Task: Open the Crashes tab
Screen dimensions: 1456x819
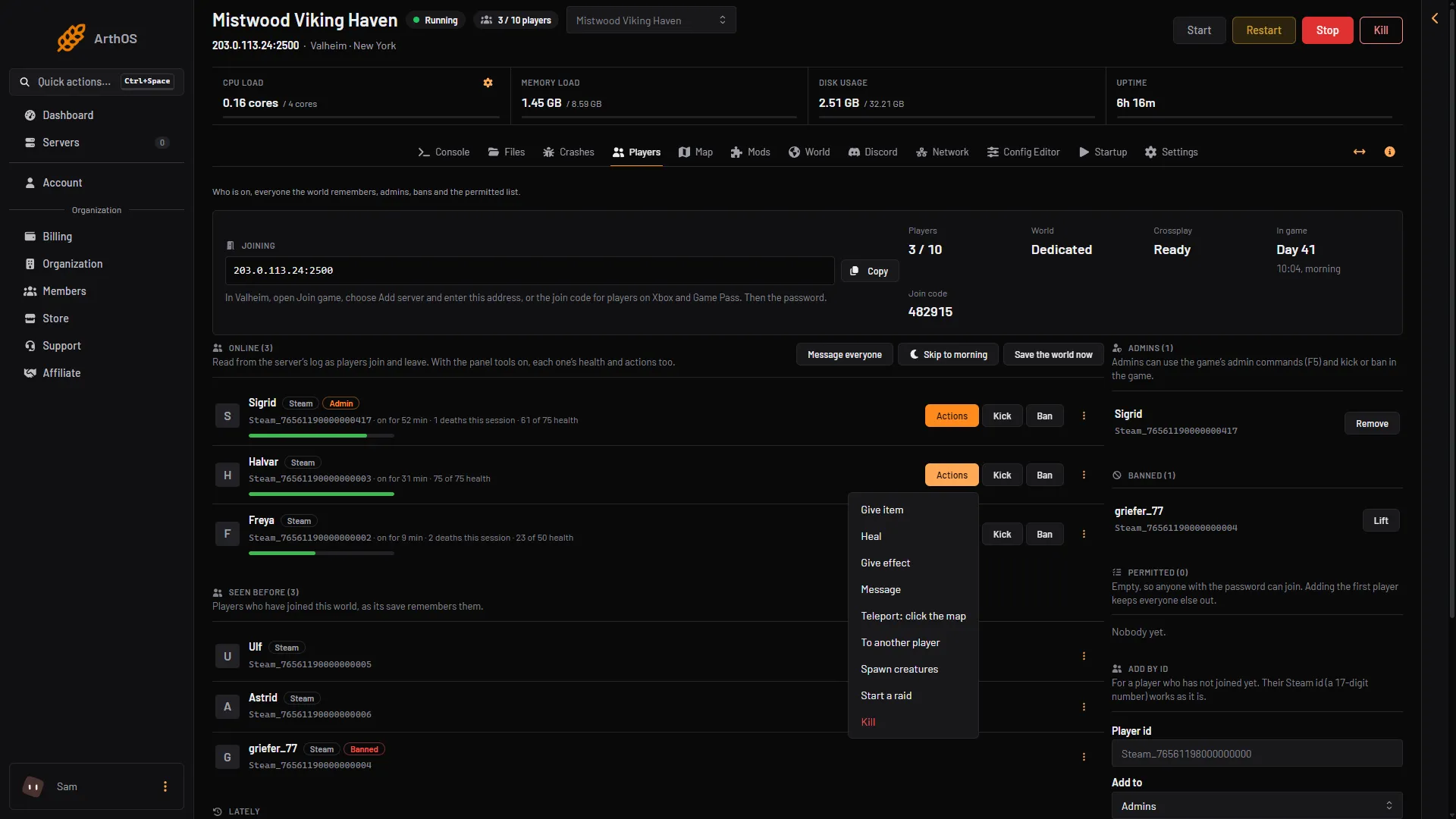Action: [x=569, y=152]
